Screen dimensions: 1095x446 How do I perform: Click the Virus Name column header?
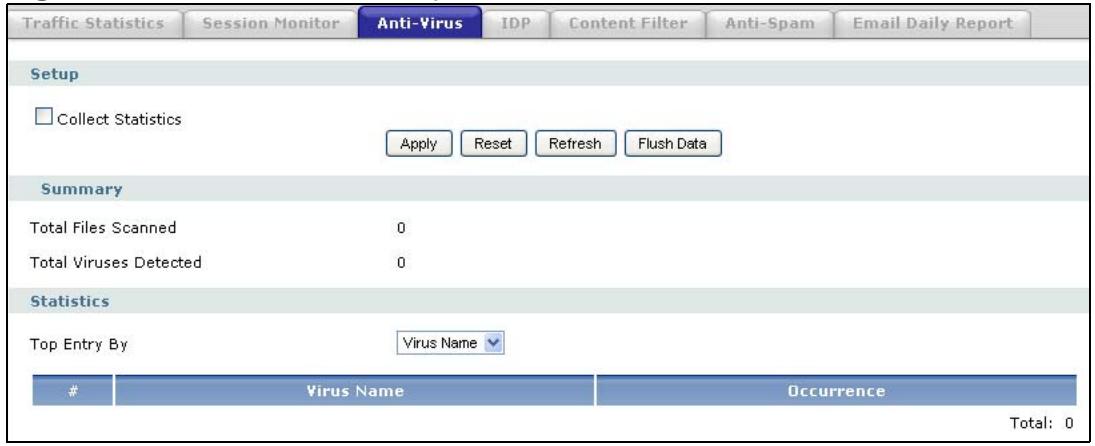(x=354, y=392)
